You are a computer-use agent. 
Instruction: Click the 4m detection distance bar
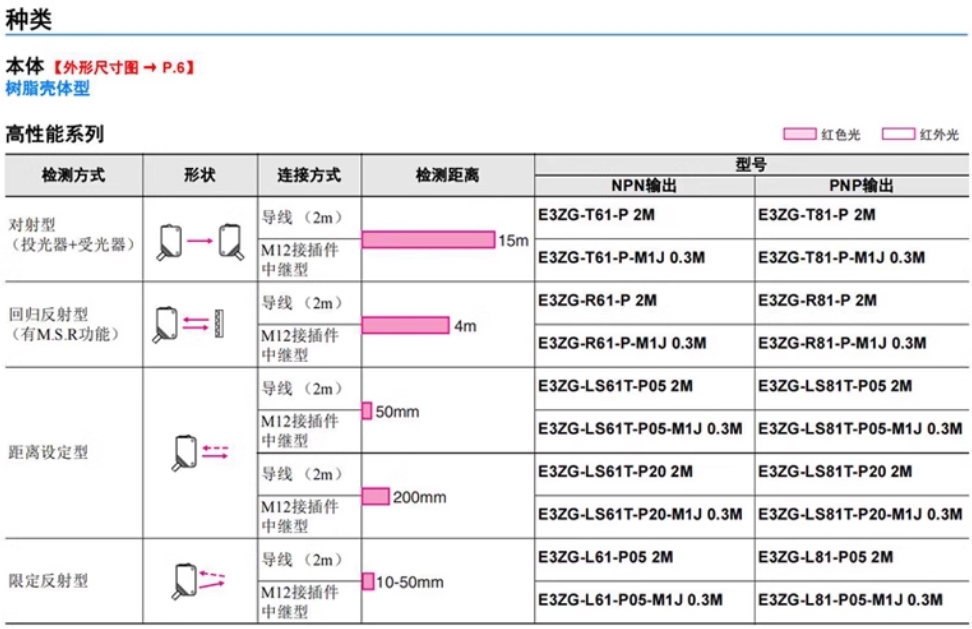pyautogui.click(x=405, y=325)
